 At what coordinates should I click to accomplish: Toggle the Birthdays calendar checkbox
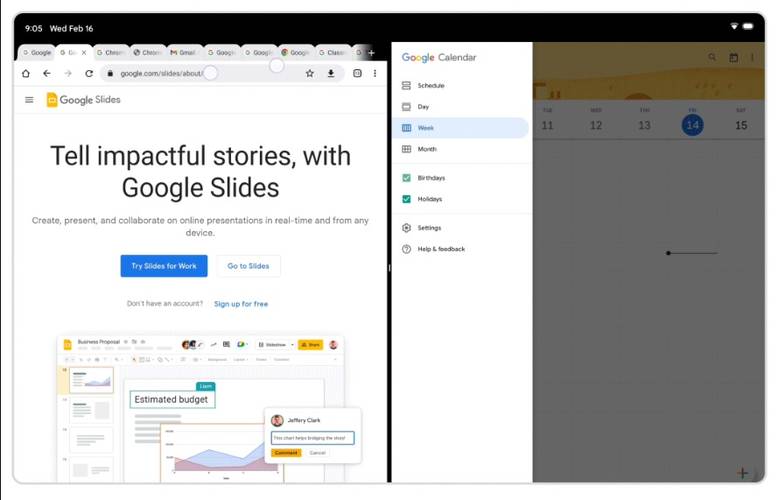point(406,178)
